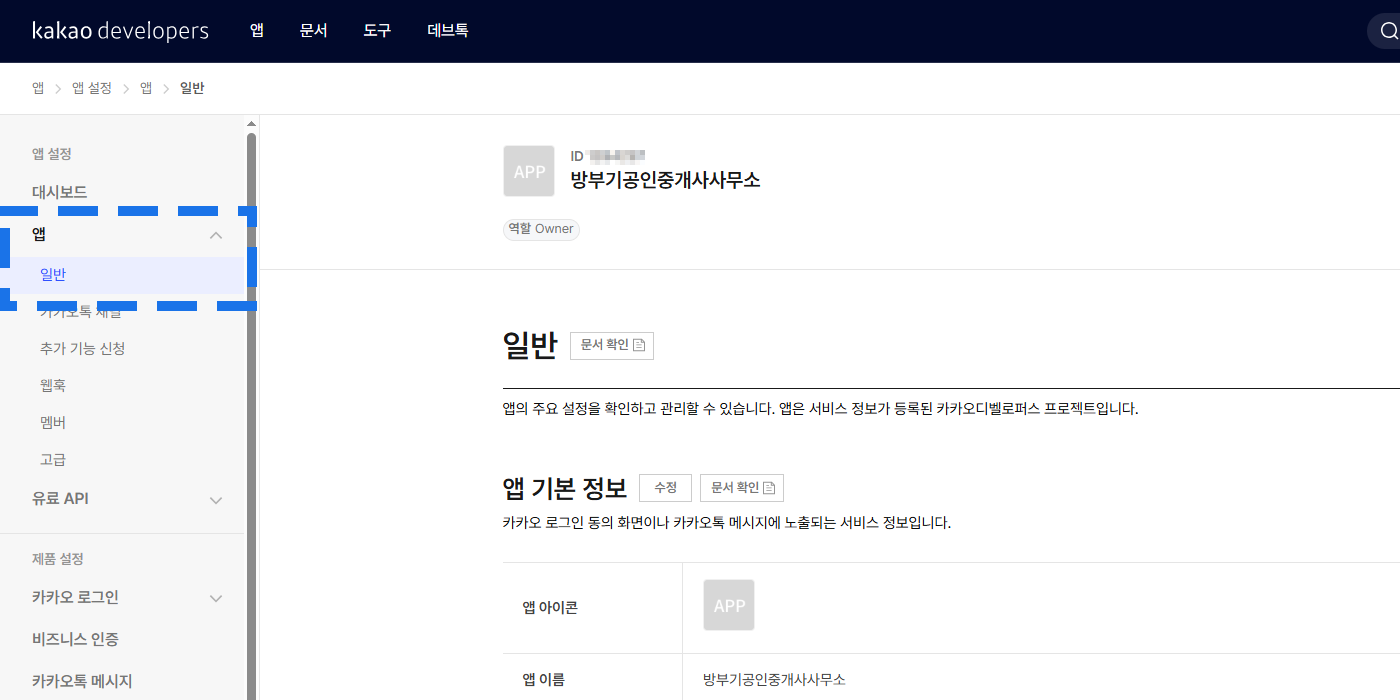Click the 앱 아이콘 thumbnail in the table
The height and width of the screenshot is (700, 1400).
tap(729, 605)
